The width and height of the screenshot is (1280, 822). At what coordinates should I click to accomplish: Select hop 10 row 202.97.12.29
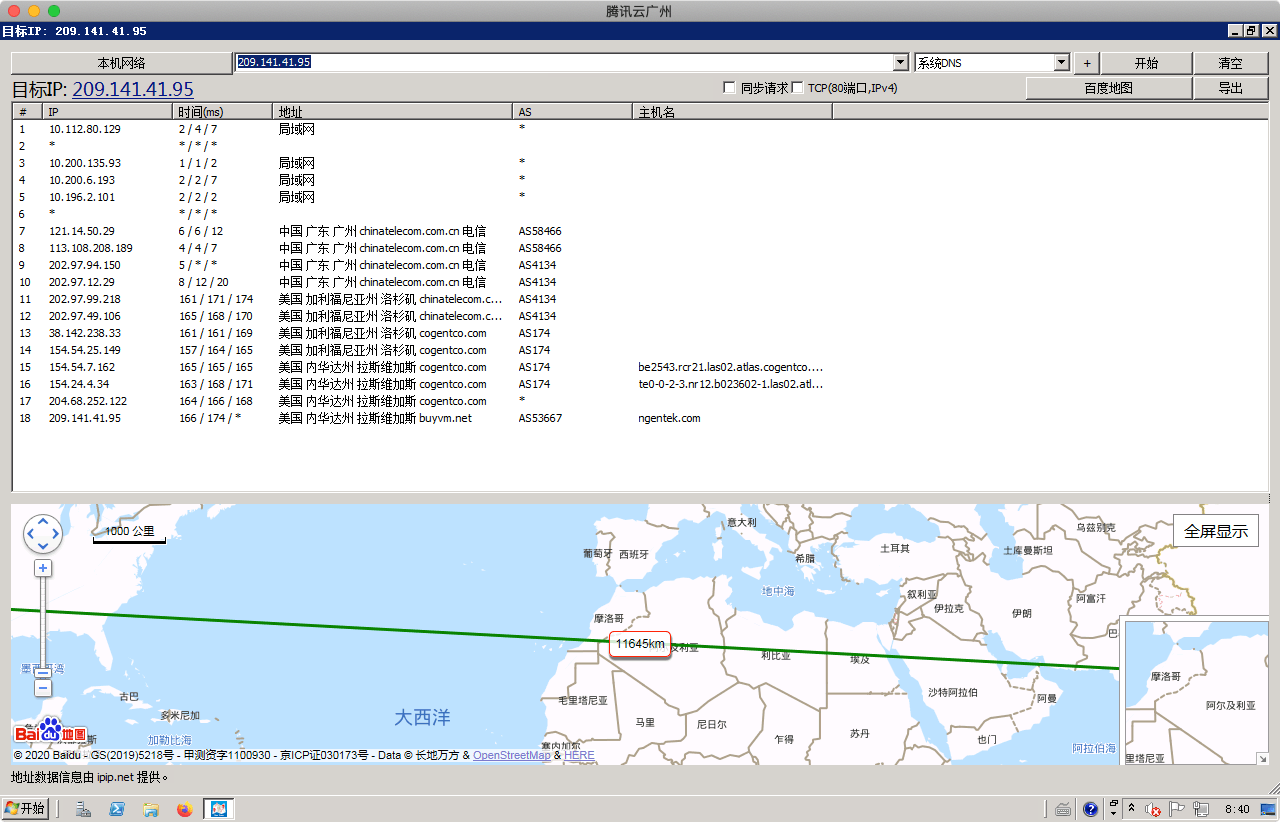(640, 282)
